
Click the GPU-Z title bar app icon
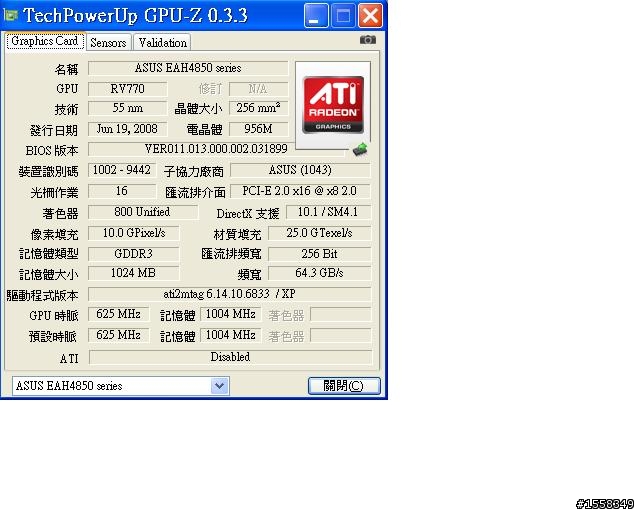click(11, 16)
